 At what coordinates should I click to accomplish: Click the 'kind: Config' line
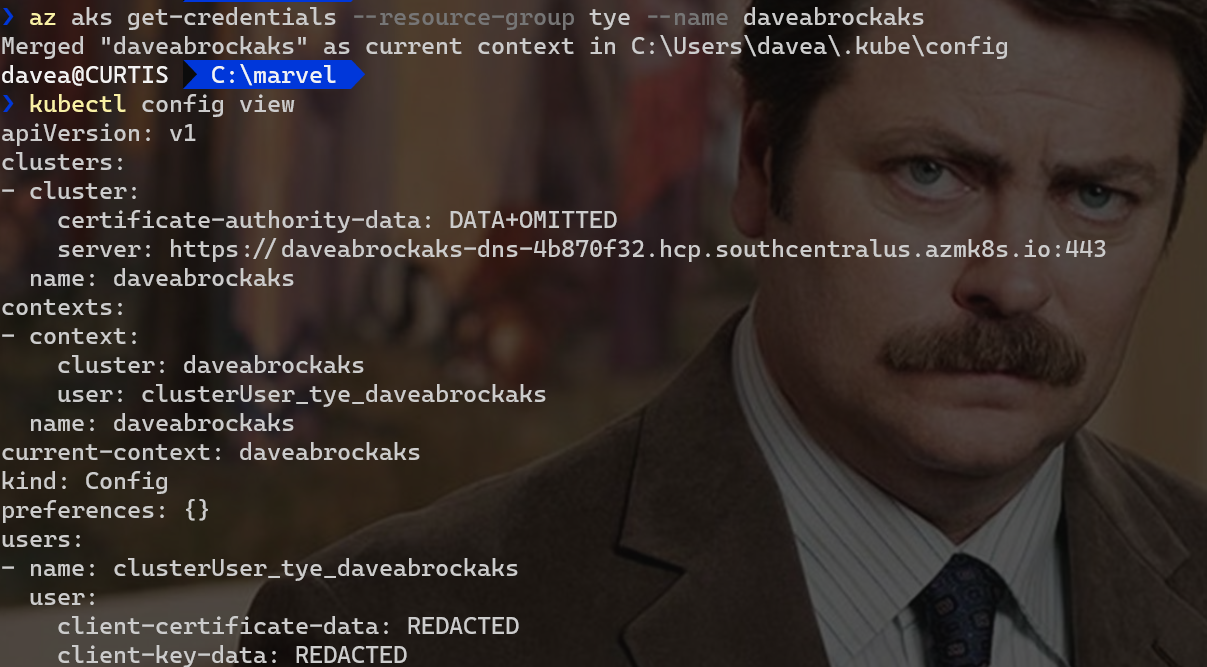point(85,481)
